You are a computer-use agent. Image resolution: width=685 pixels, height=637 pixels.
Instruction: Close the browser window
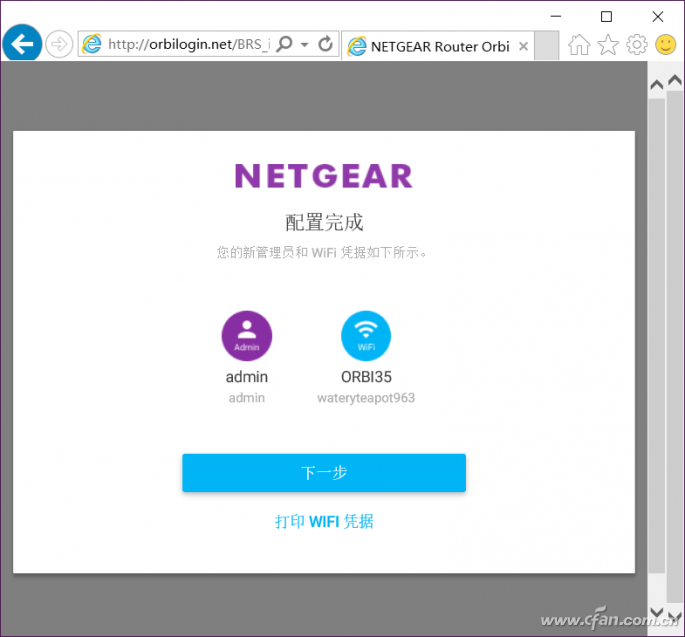point(658,17)
